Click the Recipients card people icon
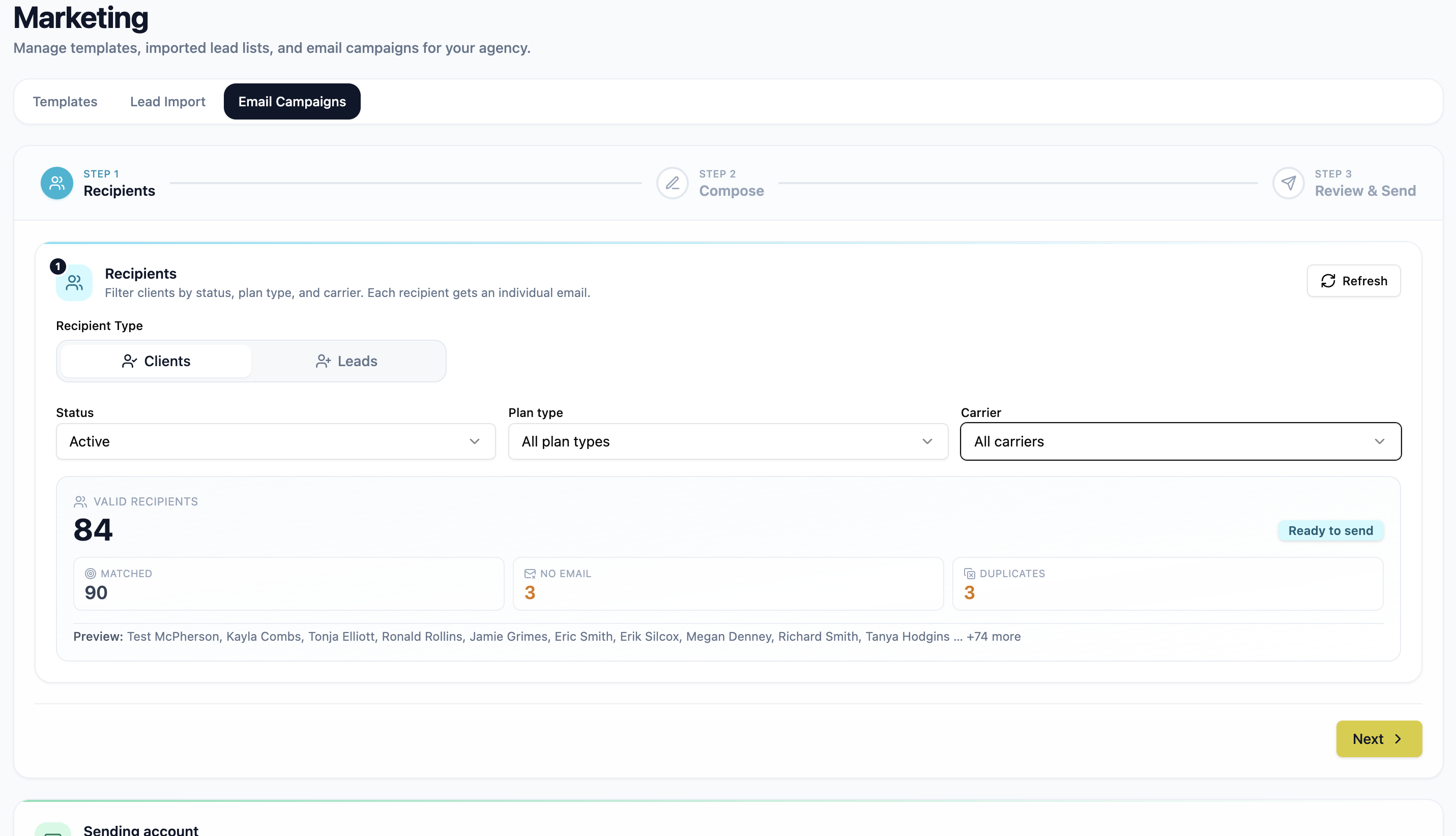Viewport: 1456px width, 836px height. click(x=74, y=283)
